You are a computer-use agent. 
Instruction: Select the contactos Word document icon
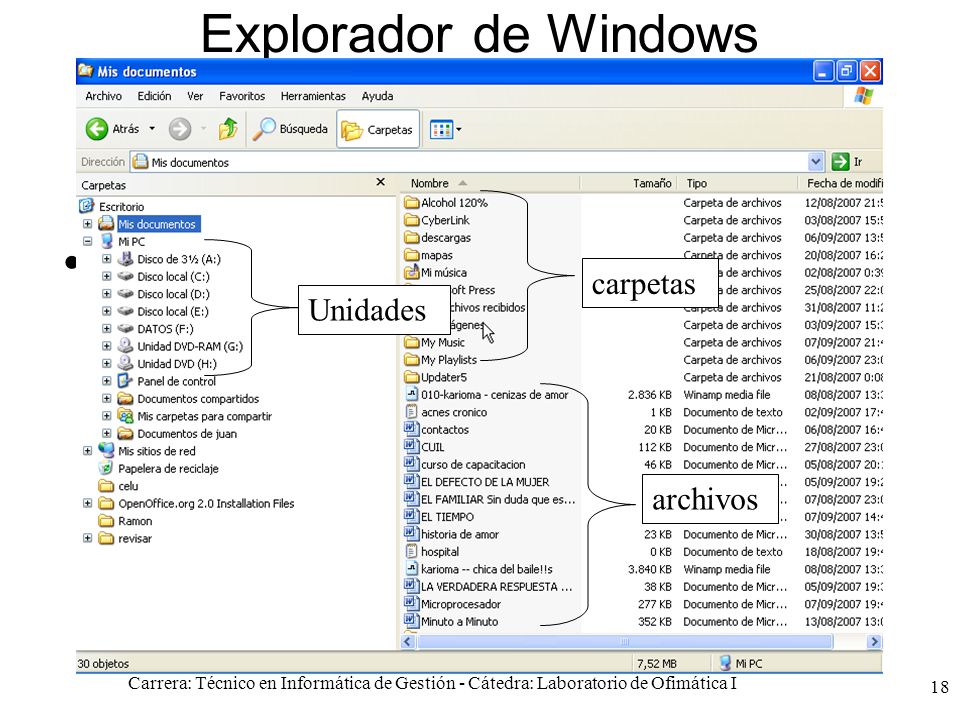click(x=411, y=429)
